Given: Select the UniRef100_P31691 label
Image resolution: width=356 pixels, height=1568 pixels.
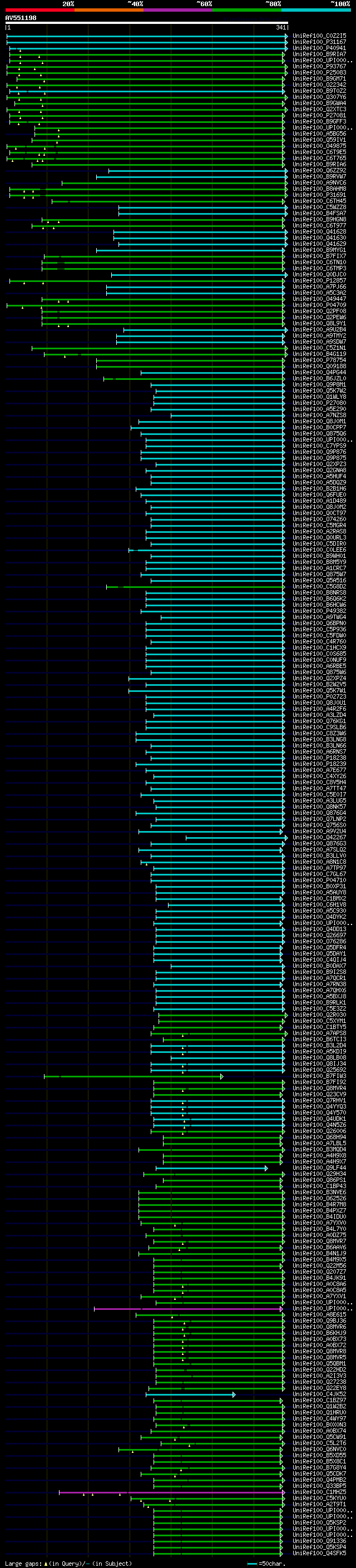Looking at the screenshot, I should click(319, 195).
